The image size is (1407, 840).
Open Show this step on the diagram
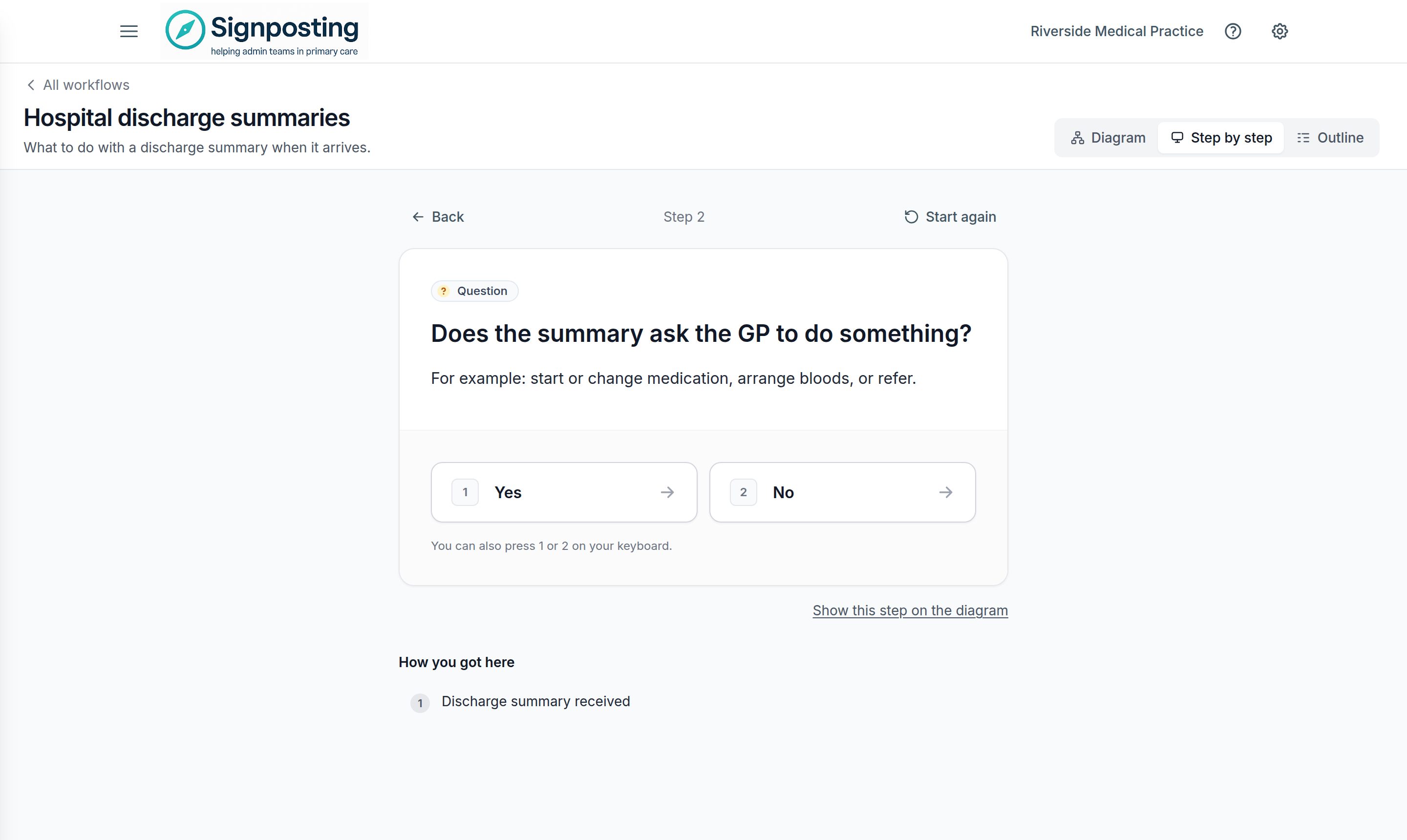click(x=910, y=610)
